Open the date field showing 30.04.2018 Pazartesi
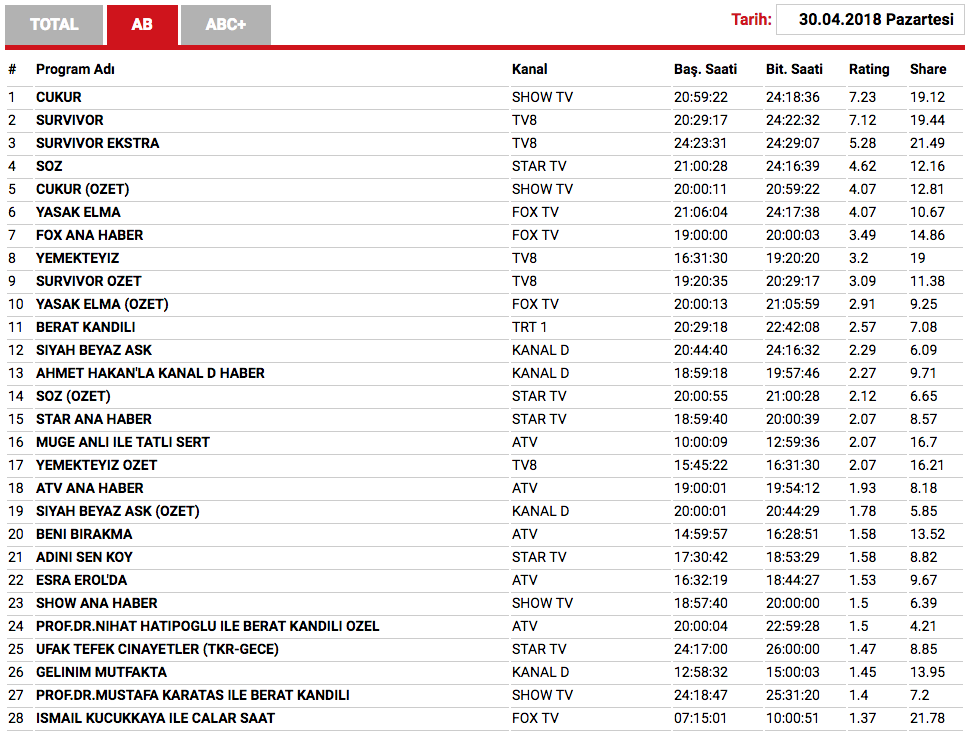973x733 pixels. pos(870,20)
